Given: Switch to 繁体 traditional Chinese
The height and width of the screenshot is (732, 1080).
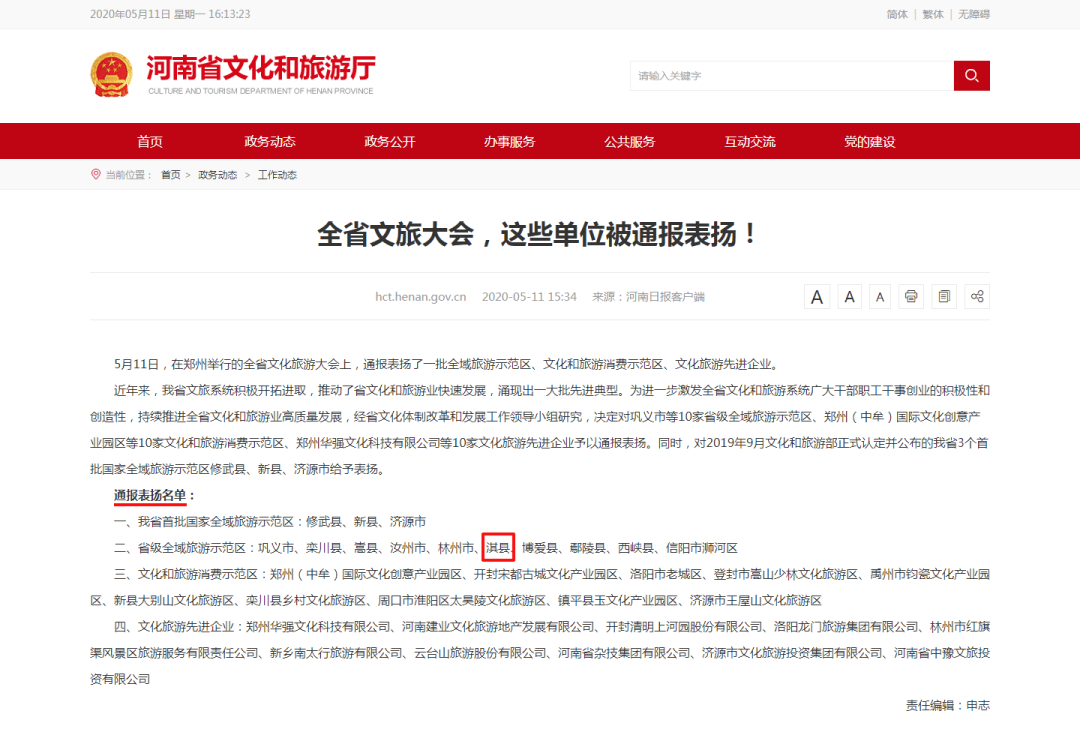Looking at the screenshot, I should tap(932, 14).
